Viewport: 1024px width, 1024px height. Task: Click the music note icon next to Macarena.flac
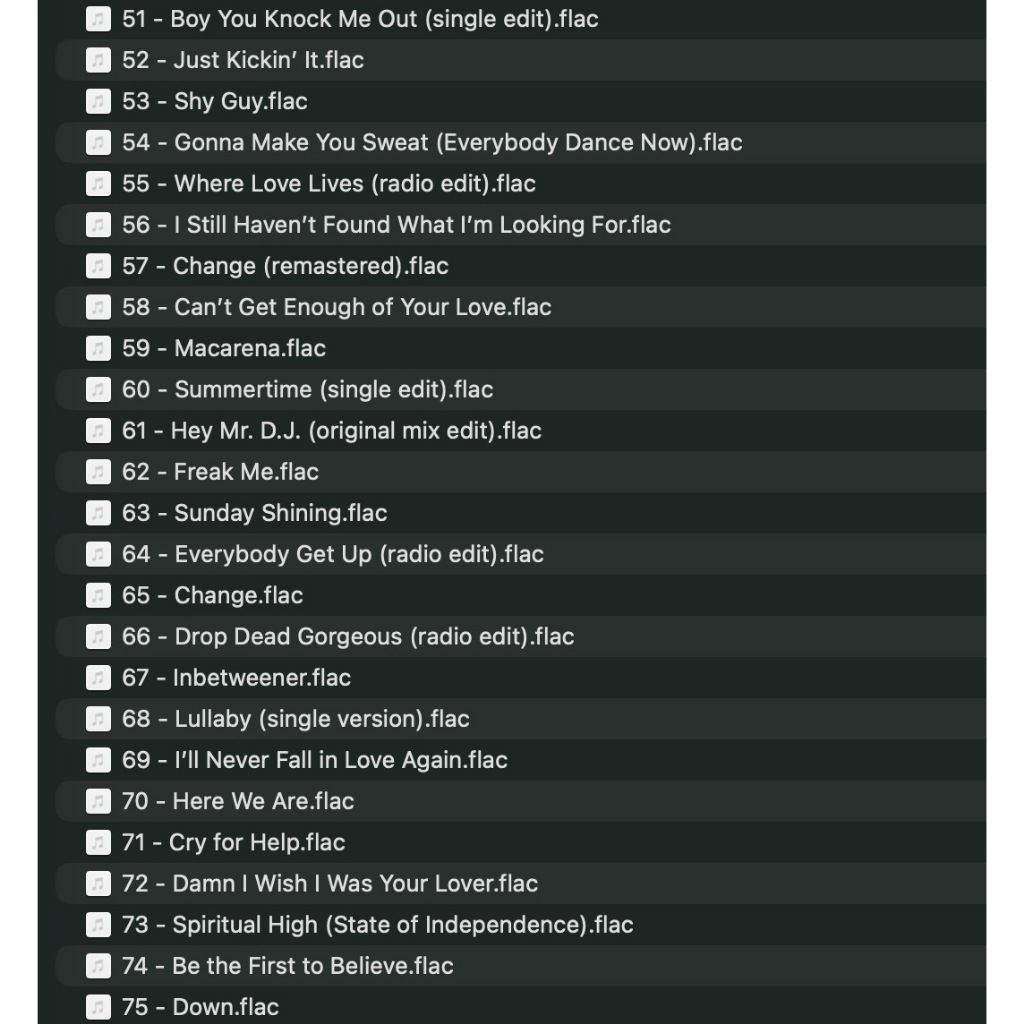click(98, 348)
